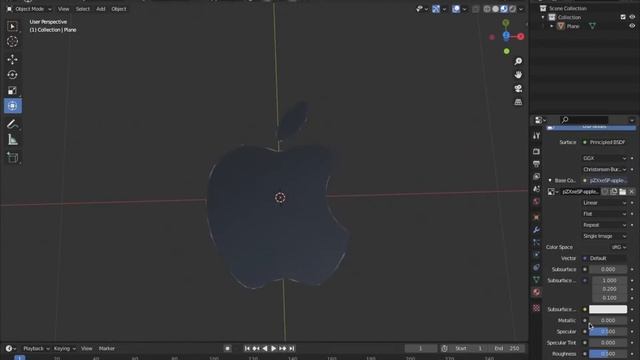Select the Scale tool

coord(12,90)
